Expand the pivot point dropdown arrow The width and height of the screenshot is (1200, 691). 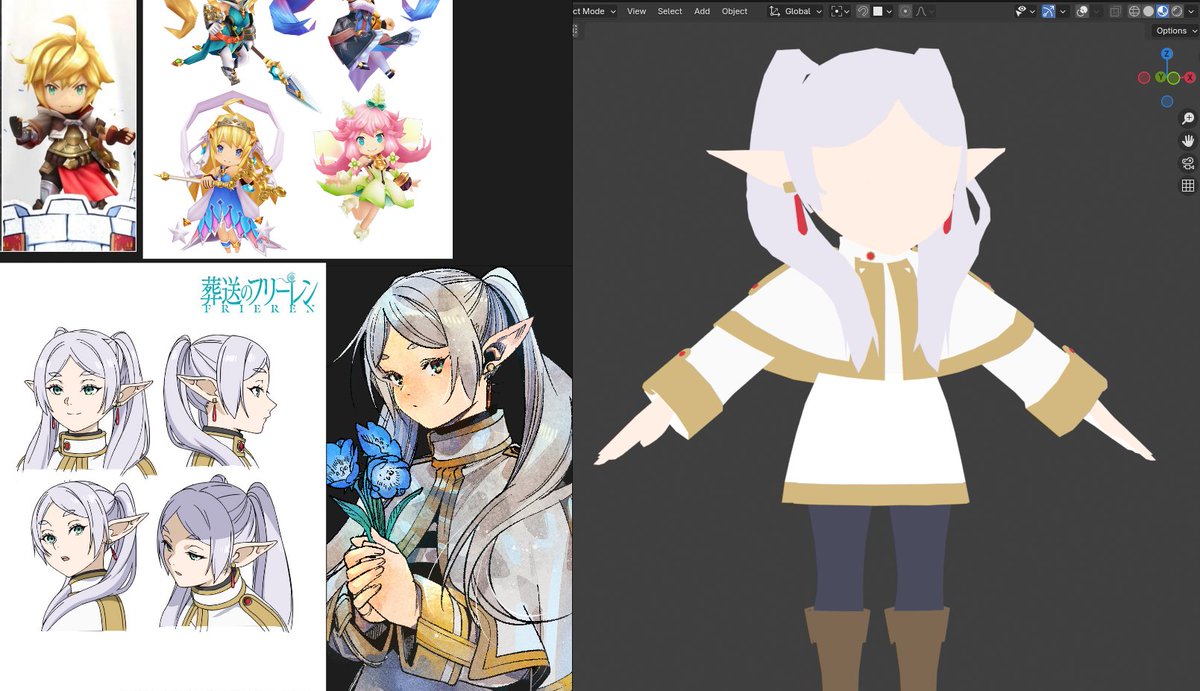(x=847, y=11)
